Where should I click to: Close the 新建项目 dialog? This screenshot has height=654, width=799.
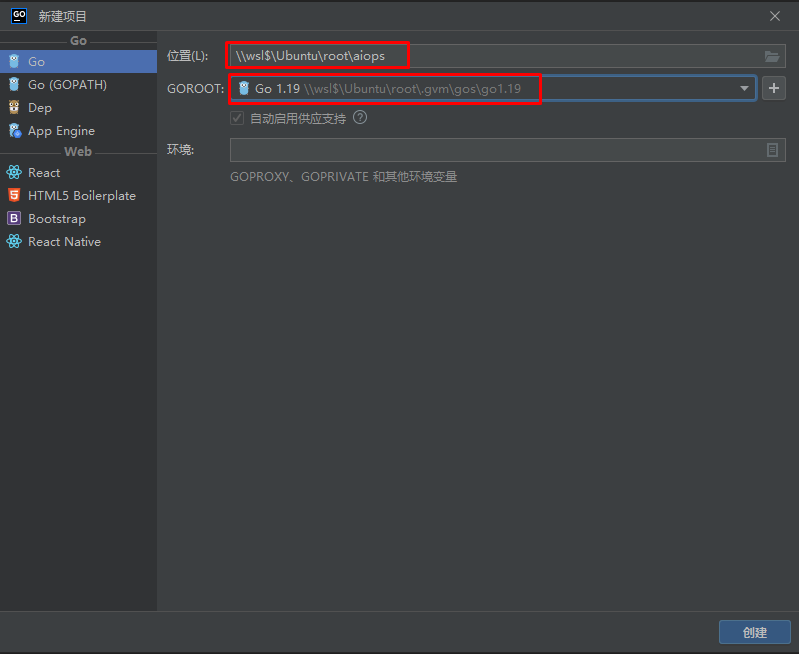(x=775, y=16)
